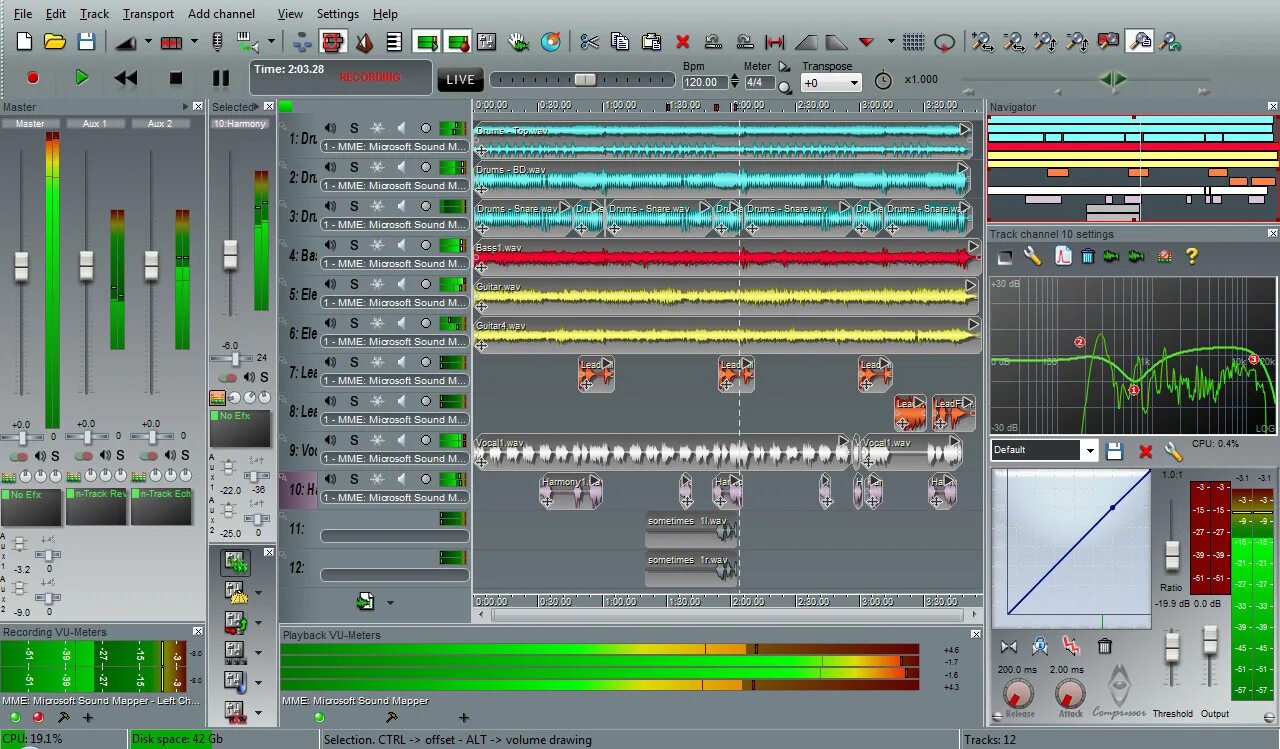Save the project with the floppy icon
The image size is (1280, 749).
coord(86,42)
